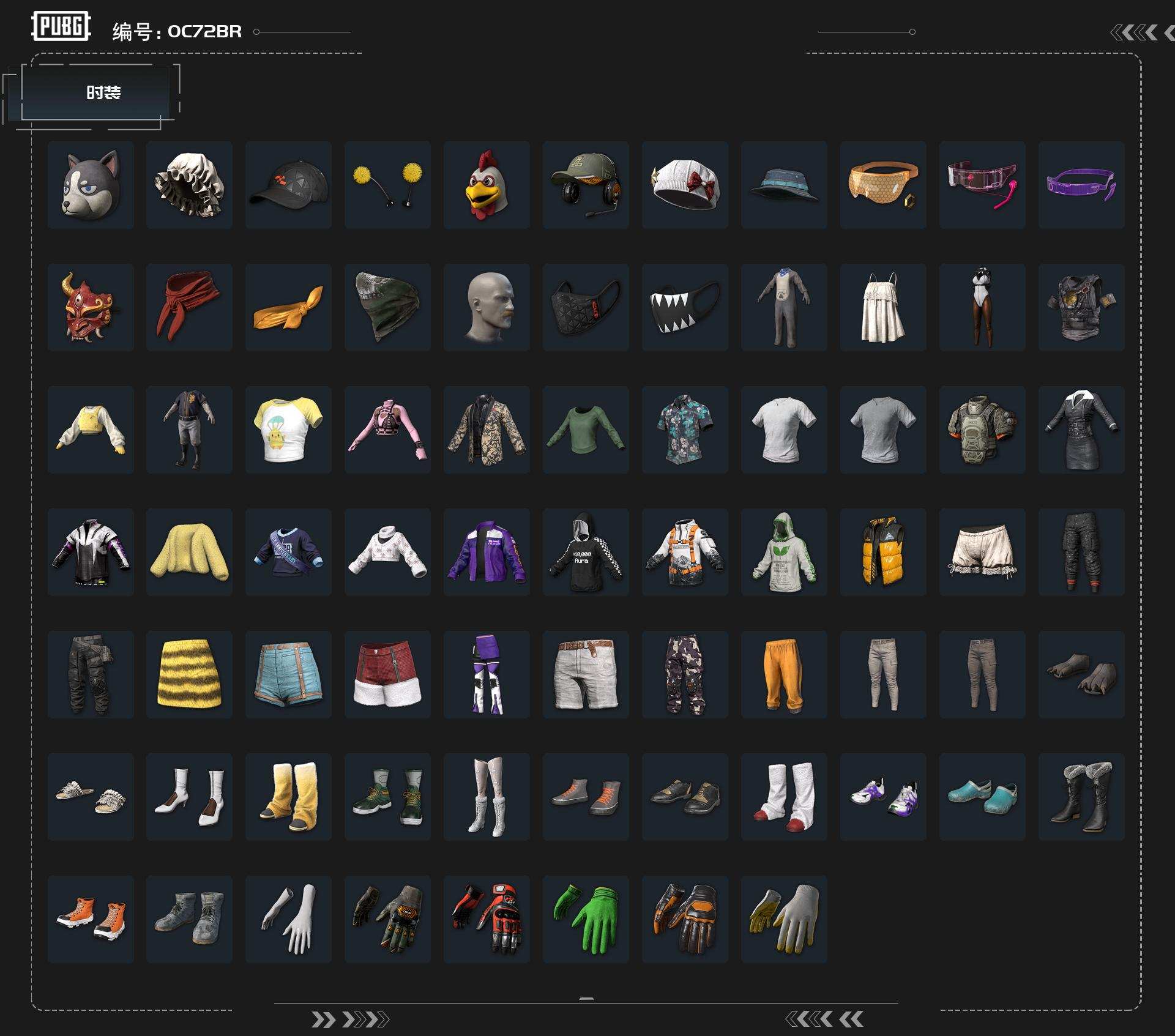Select red and black motorcycle gloves

[487, 919]
